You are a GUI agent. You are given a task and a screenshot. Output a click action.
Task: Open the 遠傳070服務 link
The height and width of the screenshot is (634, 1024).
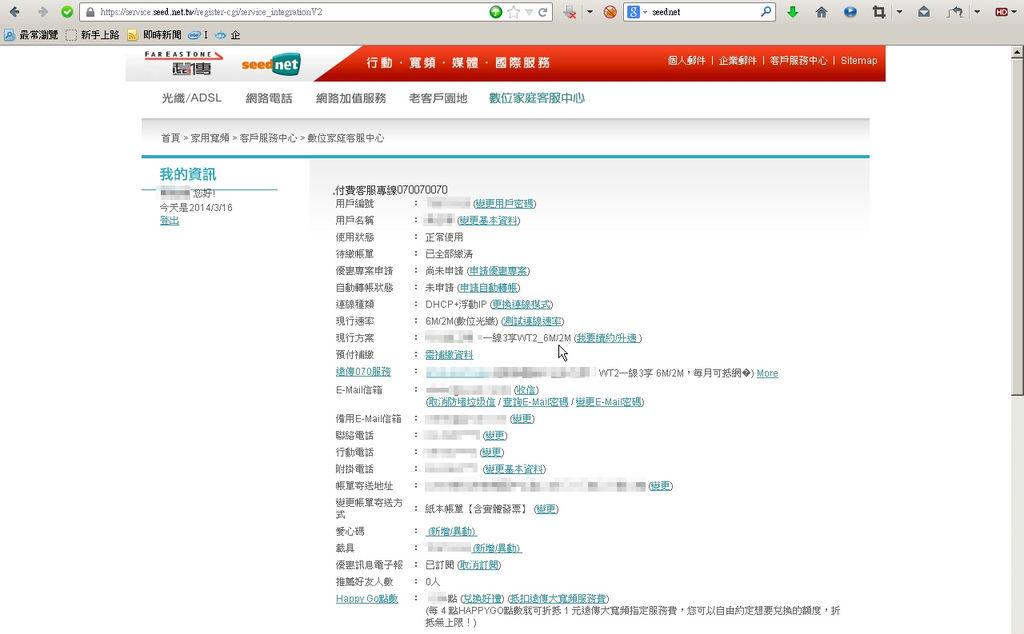[x=363, y=372]
